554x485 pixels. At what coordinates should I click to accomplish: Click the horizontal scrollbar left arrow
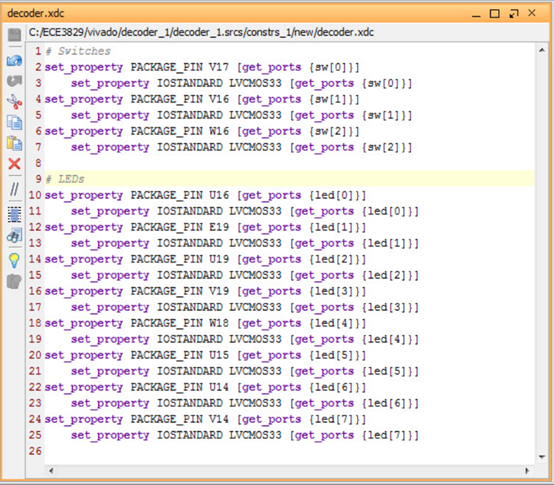(51, 471)
